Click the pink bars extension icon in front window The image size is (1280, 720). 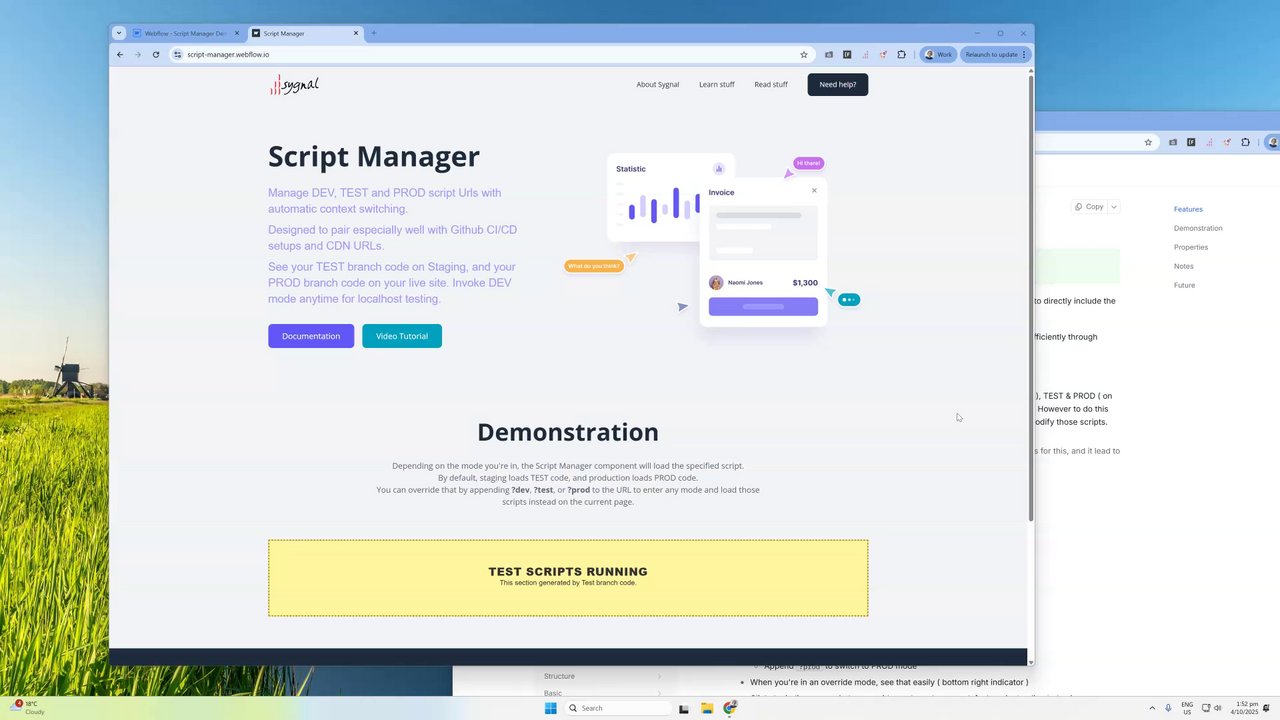[865, 54]
